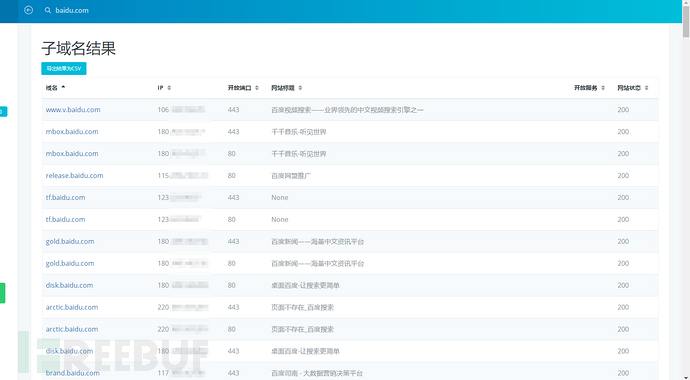Open gold.baidu.com link on port 80 row
Screen dimensions: 690x380
click(70, 263)
